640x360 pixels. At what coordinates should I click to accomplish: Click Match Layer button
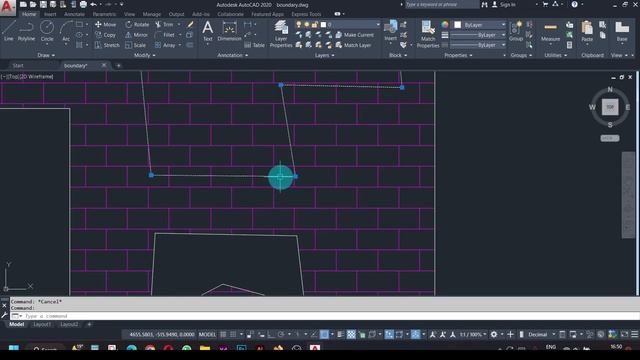tap(353, 45)
